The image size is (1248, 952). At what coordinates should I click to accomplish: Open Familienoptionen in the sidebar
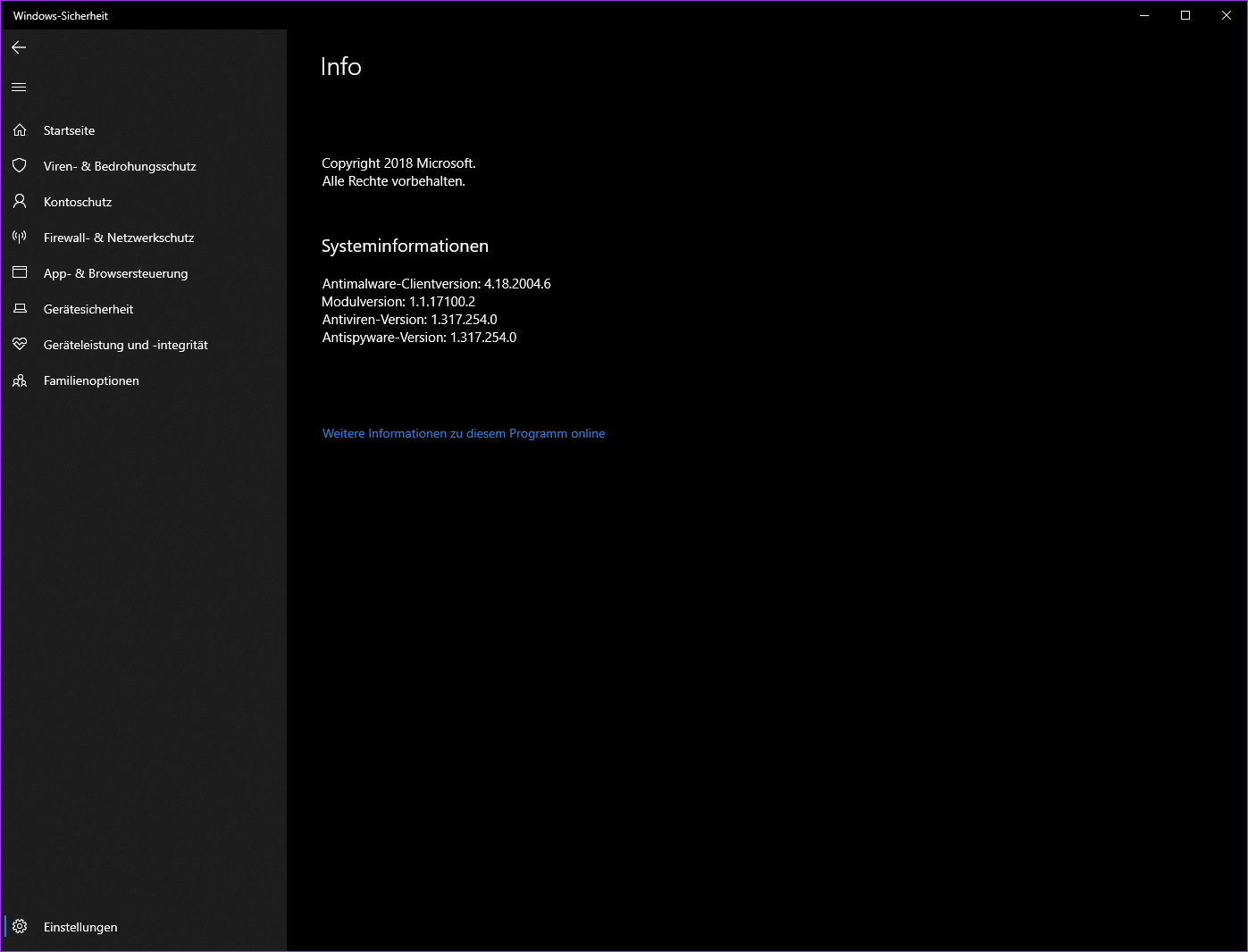click(x=144, y=380)
